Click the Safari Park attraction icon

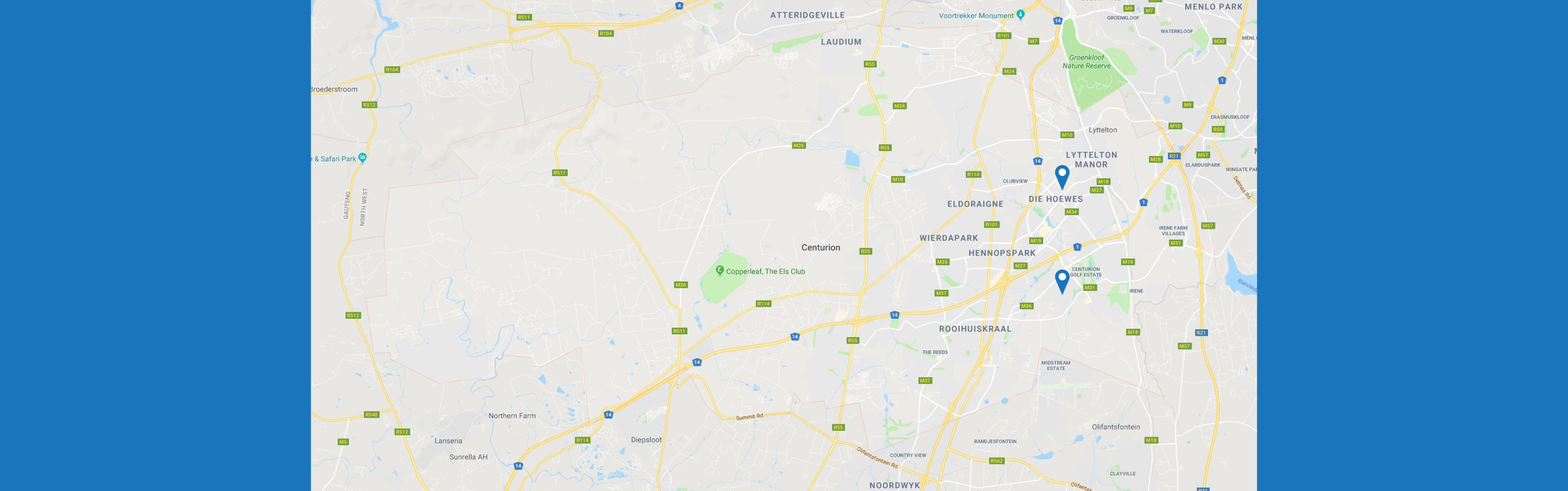click(362, 158)
